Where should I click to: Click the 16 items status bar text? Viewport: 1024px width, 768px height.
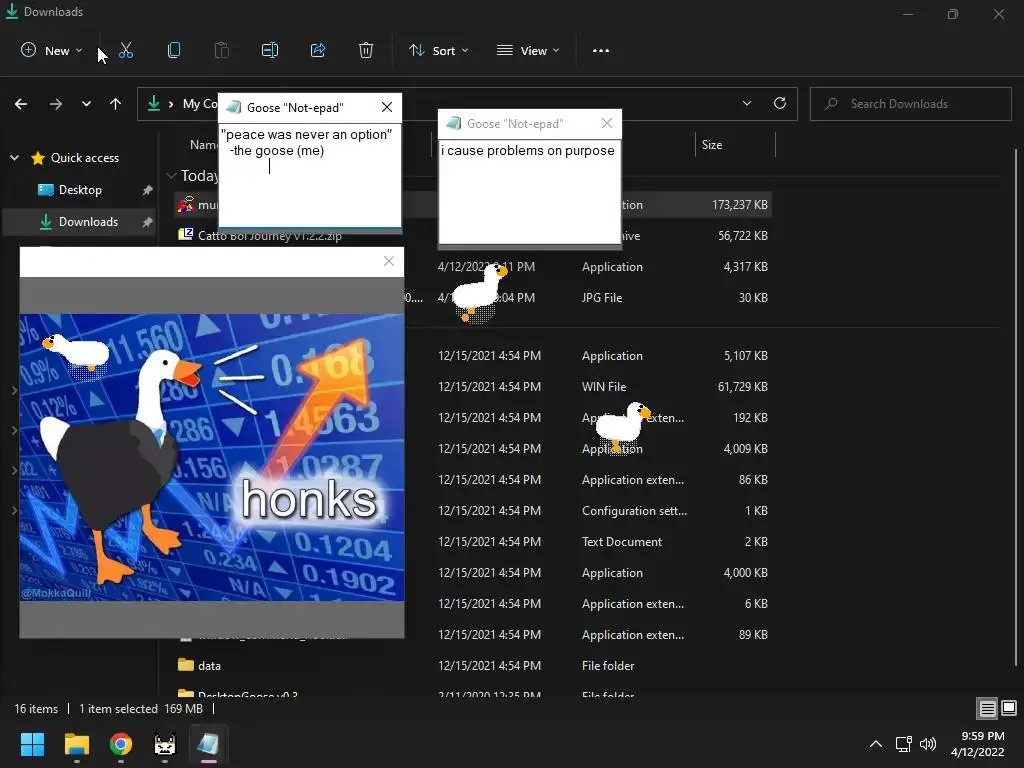click(36, 709)
